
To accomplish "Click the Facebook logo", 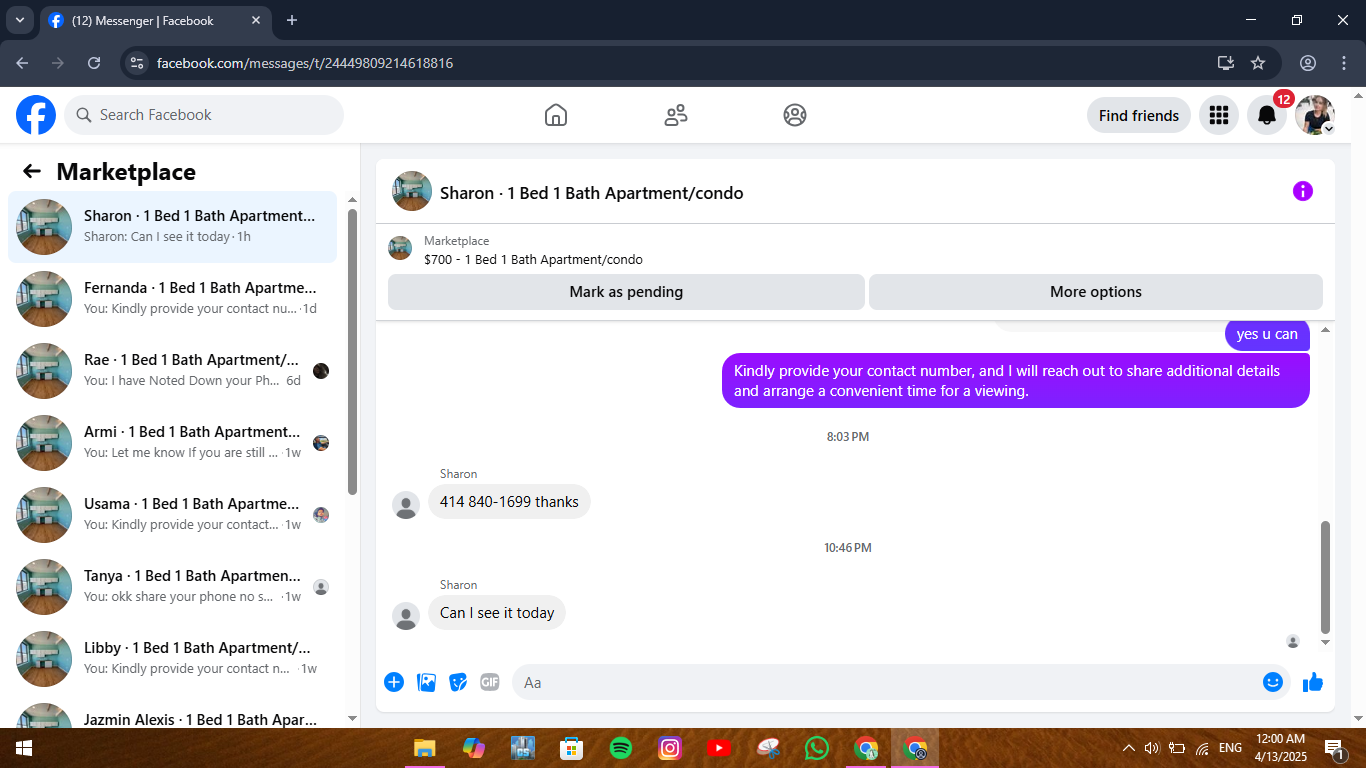I will point(36,115).
